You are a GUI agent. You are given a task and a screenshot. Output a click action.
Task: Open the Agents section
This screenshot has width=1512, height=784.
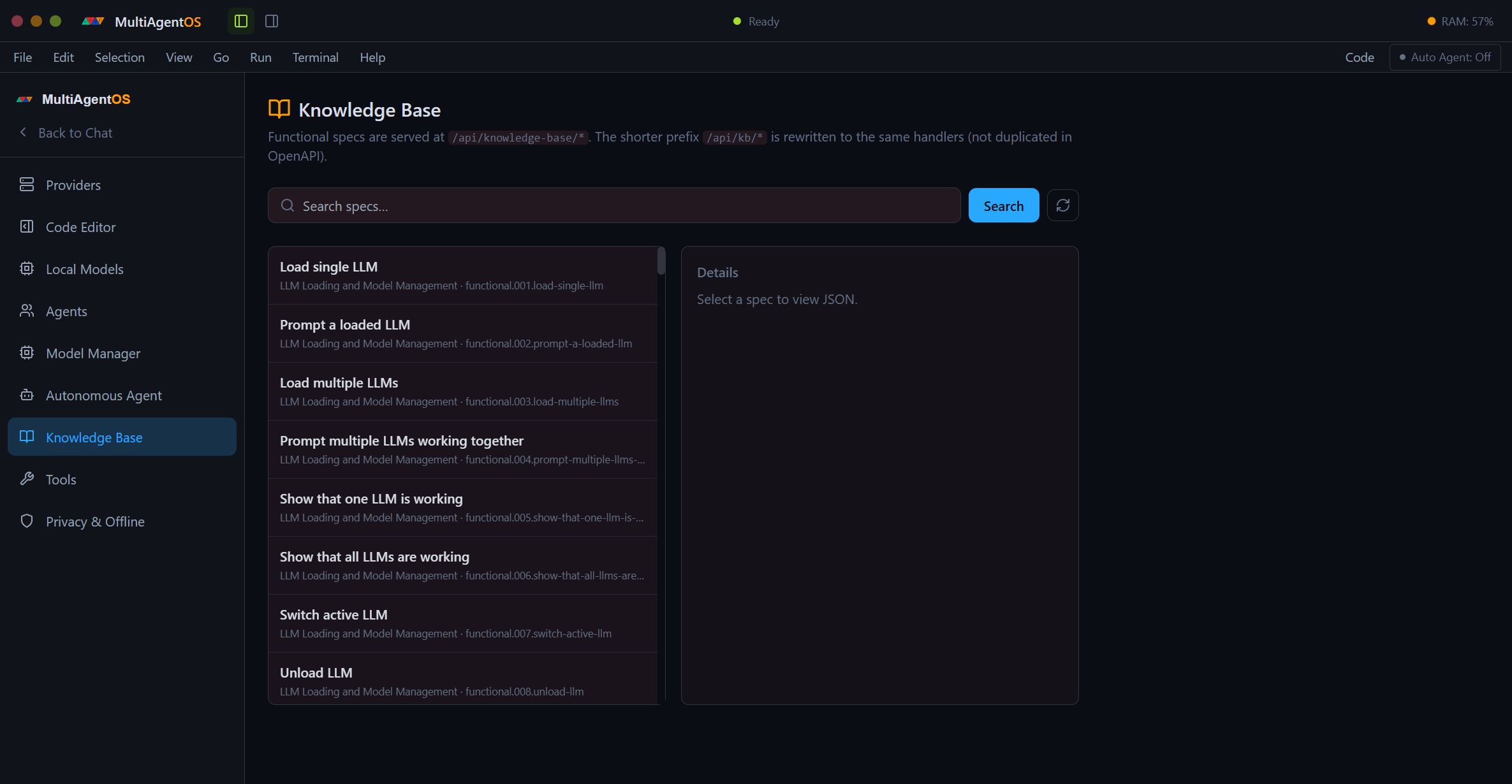pyautogui.click(x=122, y=311)
